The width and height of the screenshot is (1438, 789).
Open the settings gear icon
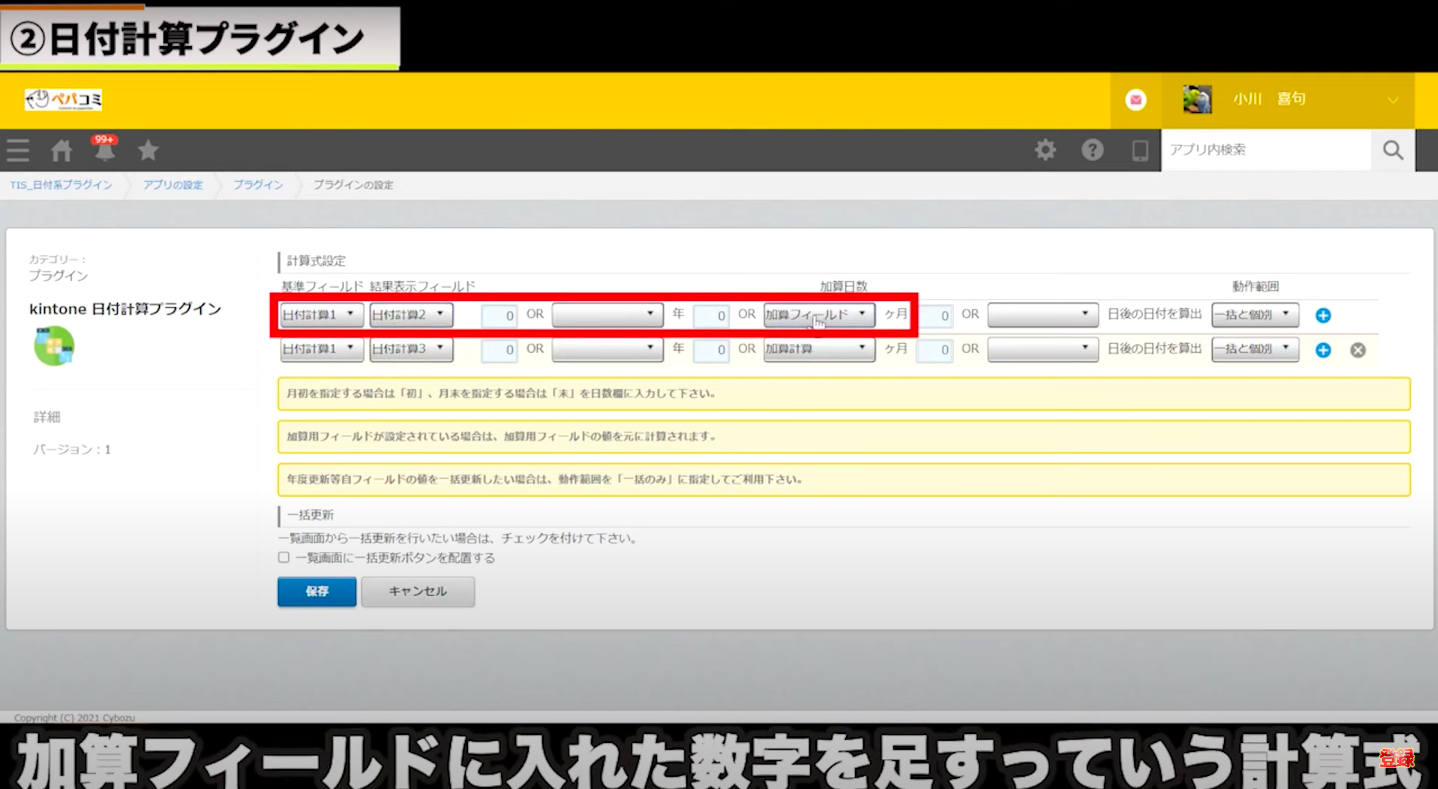coord(1045,150)
